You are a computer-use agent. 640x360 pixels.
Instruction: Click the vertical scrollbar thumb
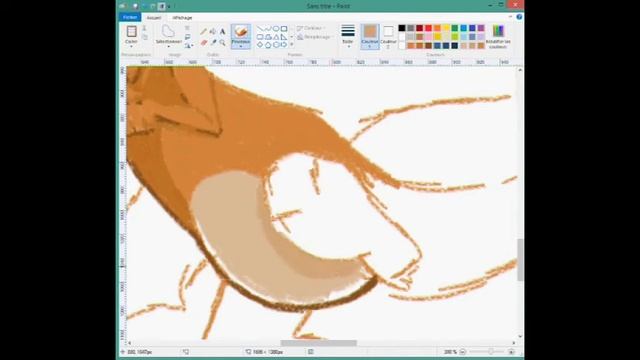click(x=520, y=260)
